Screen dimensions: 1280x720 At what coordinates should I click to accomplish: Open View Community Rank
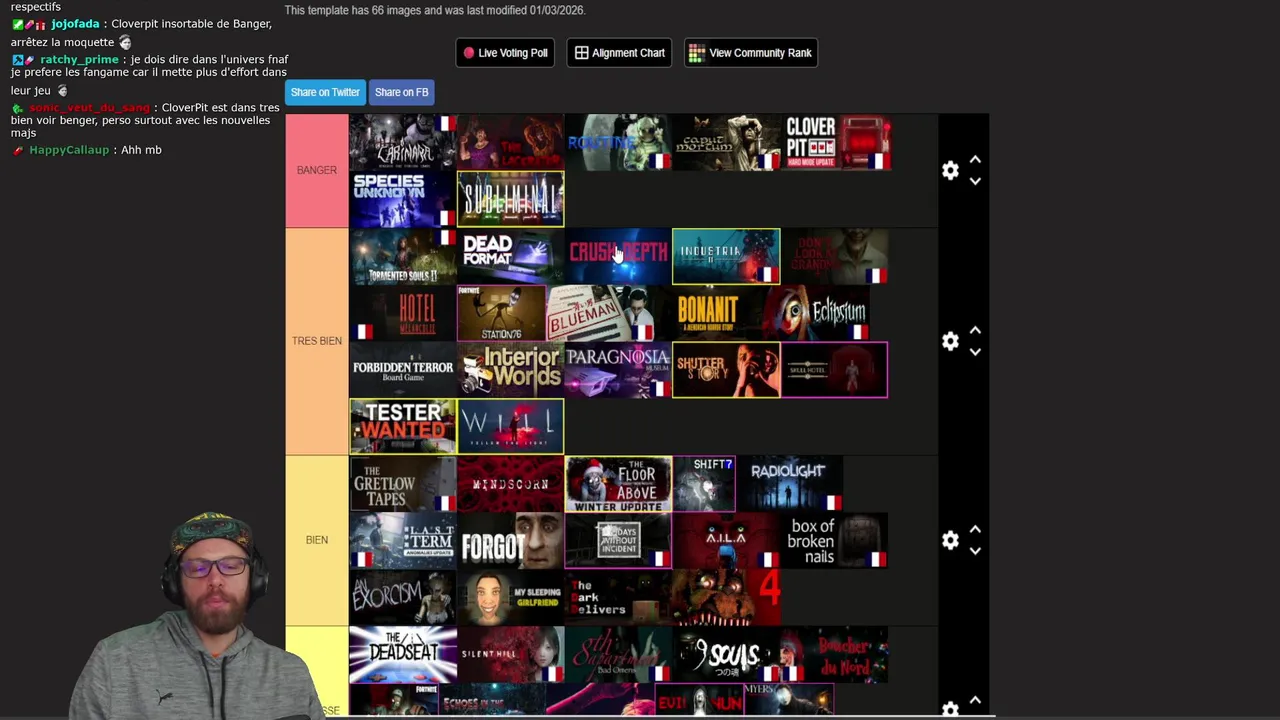pyautogui.click(x=751, y=53)
